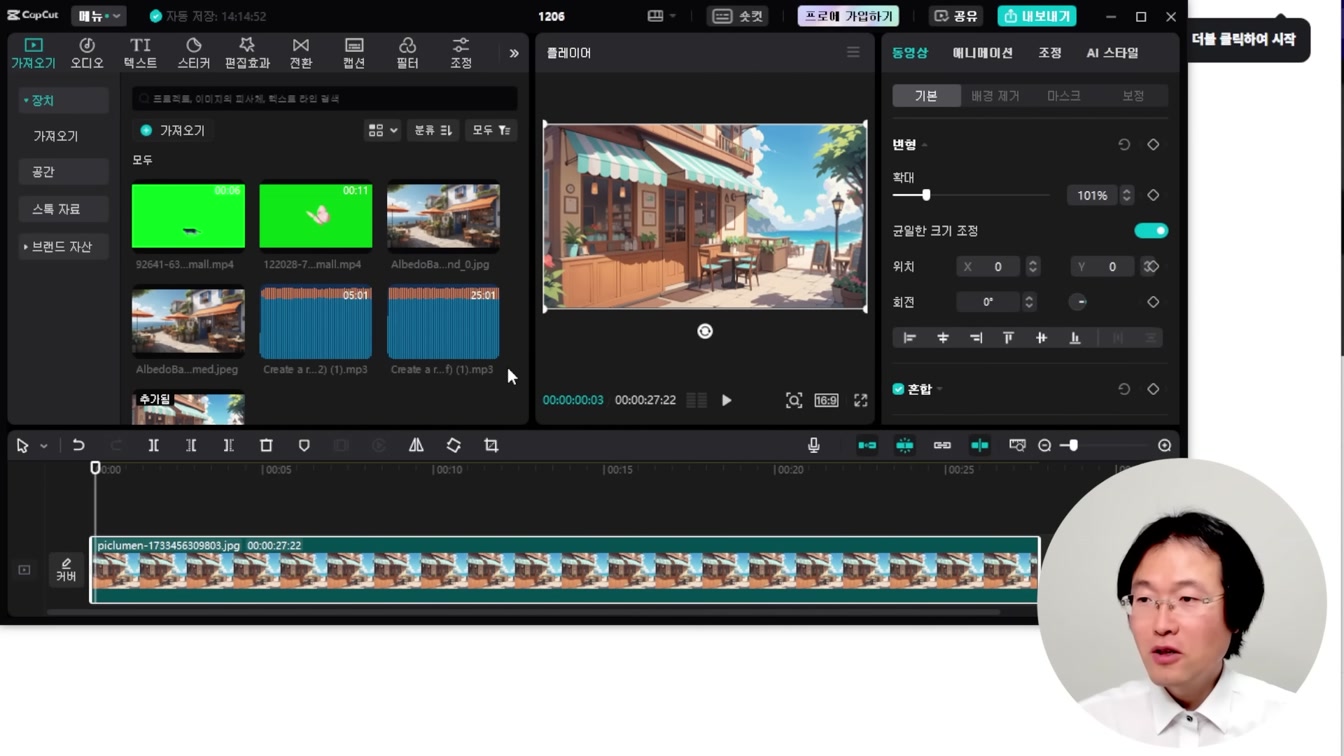The image size is (1344, 756).
Task: Toggle preview axis in timeline toolbar
Action: [980, 445]
